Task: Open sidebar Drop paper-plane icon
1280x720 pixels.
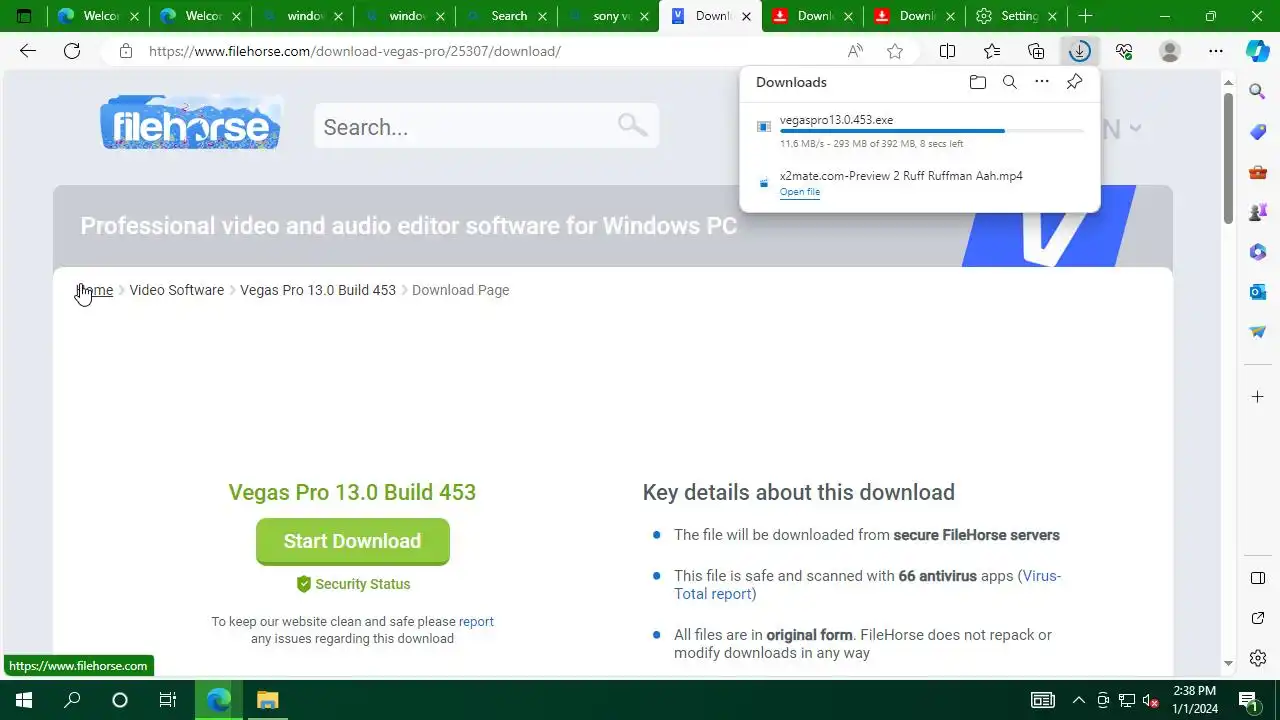Action: (x=1258, y=332)
